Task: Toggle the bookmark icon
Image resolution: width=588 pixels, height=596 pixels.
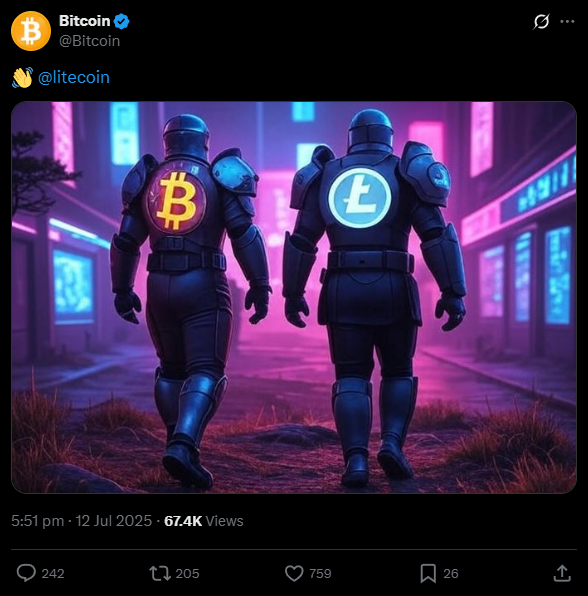Action: click(x=428, y=573)
